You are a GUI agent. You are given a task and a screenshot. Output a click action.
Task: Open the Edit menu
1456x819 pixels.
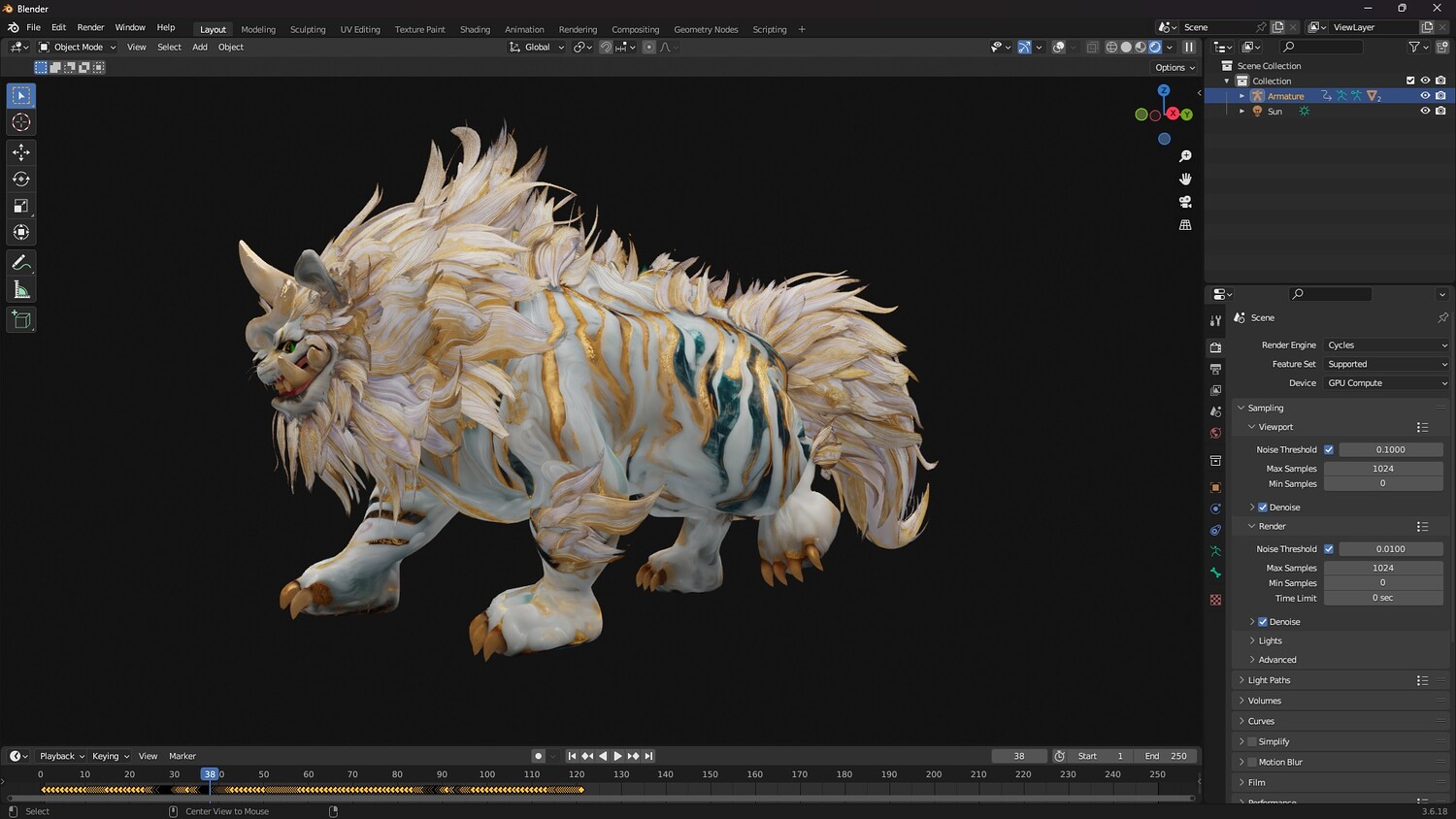[x=58, y=27]
